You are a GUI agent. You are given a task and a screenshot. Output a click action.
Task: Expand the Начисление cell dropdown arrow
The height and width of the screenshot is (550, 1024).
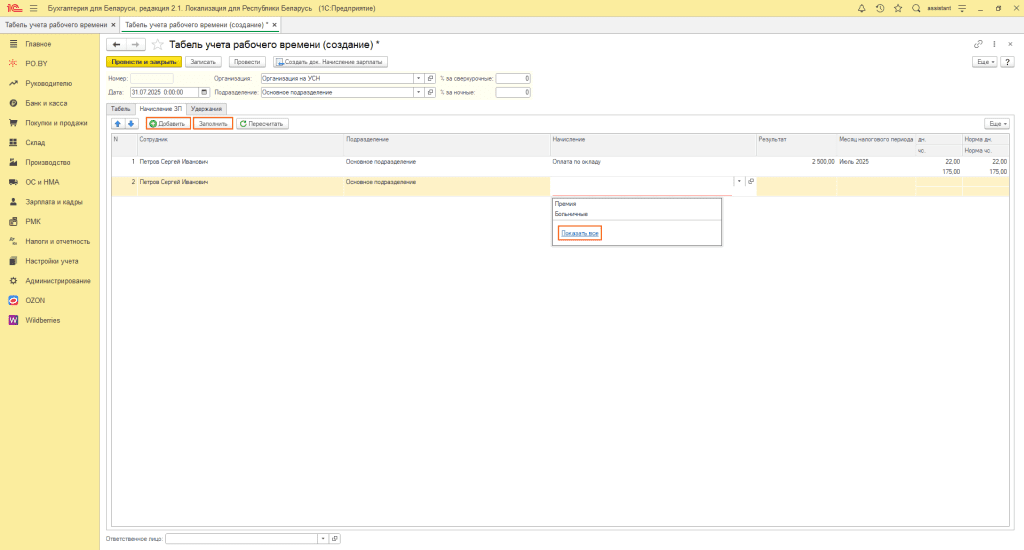coord(739,182)
